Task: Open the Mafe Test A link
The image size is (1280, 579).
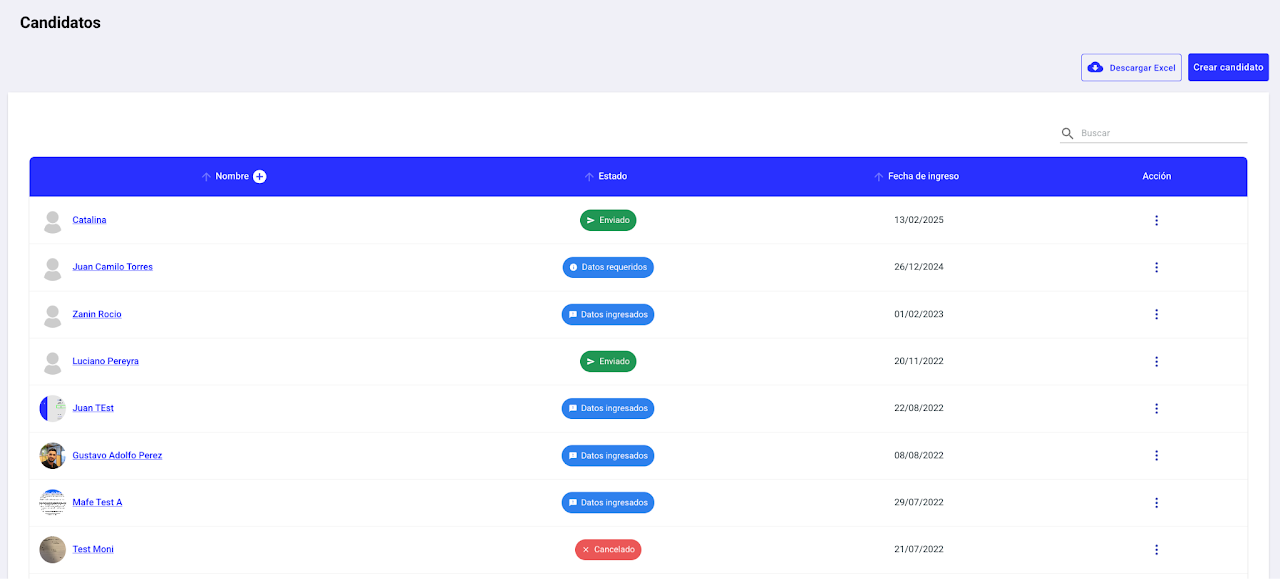Action: point(97,502)
